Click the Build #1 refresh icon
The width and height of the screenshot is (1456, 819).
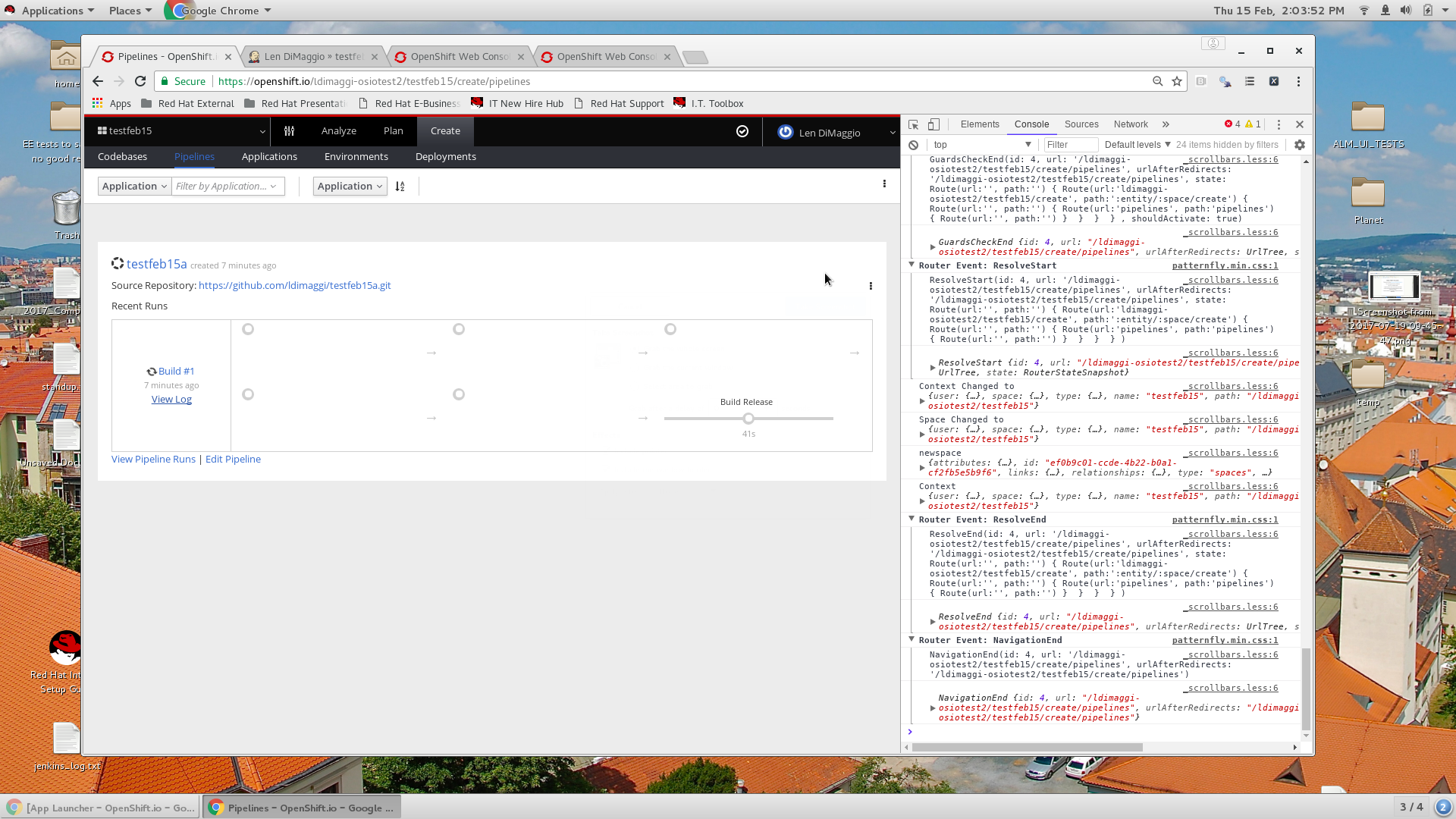(x=152, y=372)
